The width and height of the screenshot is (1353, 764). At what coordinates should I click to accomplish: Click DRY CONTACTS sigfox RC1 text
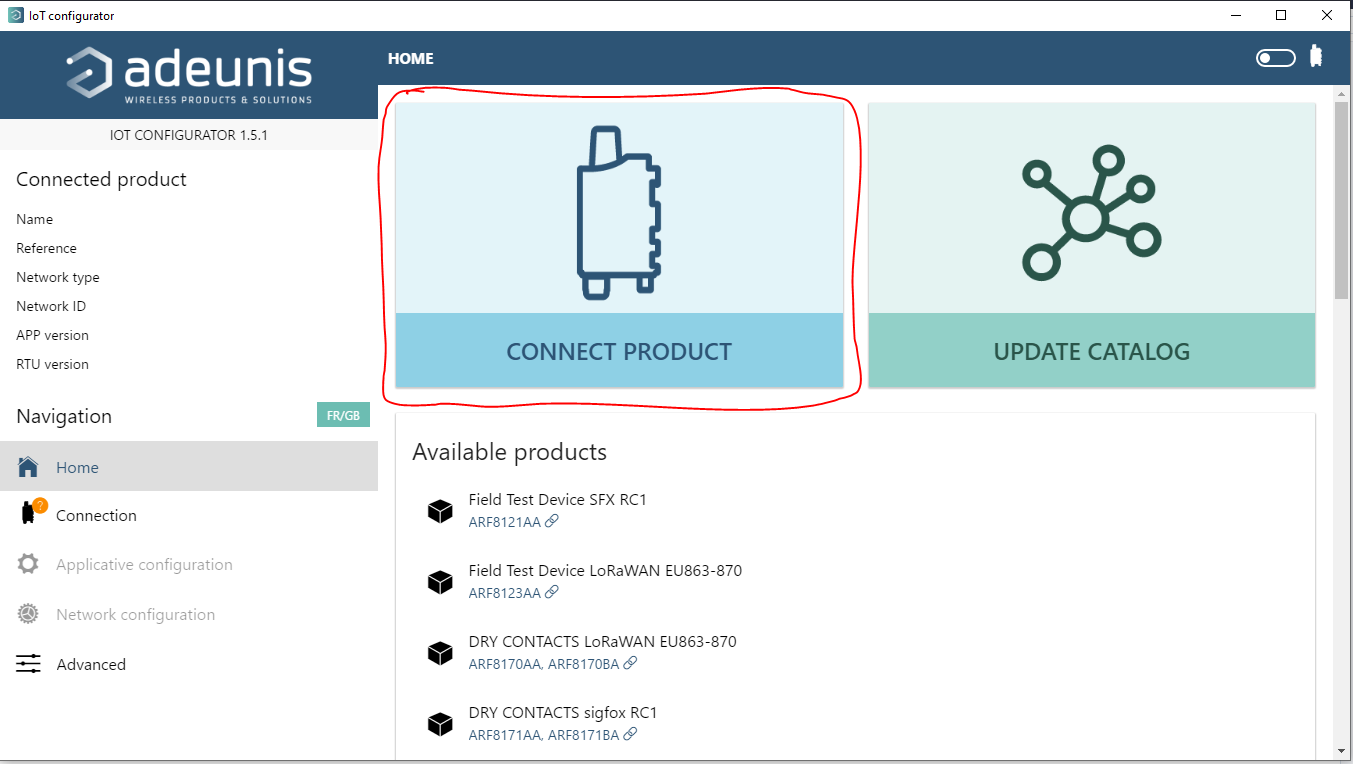(563, 712)
